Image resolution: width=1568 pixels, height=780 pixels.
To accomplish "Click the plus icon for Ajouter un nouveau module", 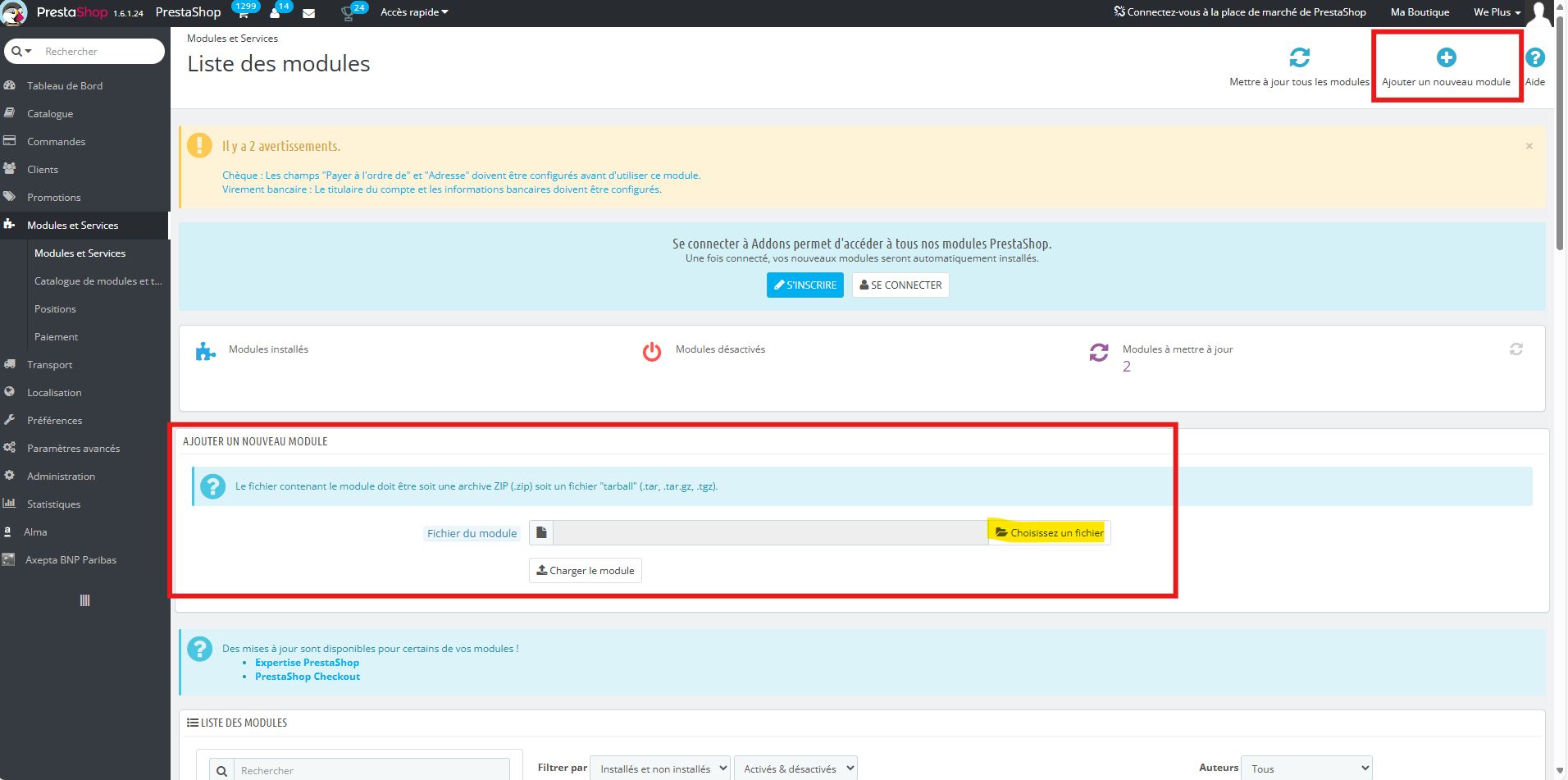I will [x=1446, y=57].
